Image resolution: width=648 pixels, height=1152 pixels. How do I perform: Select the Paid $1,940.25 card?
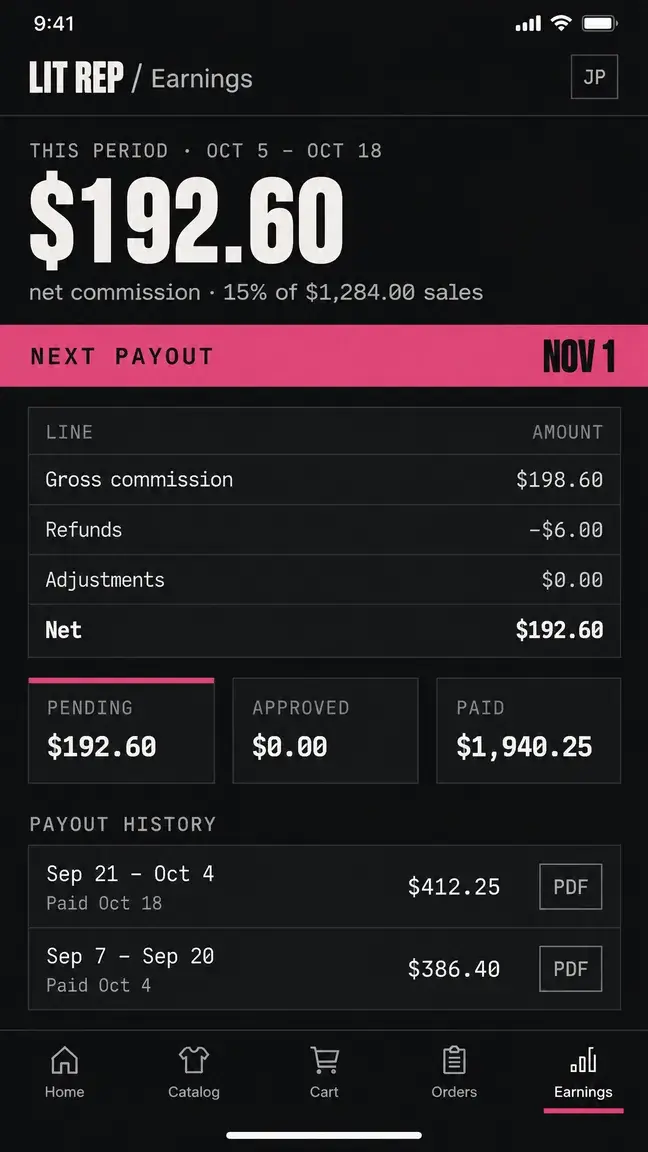tap(528, 730)
